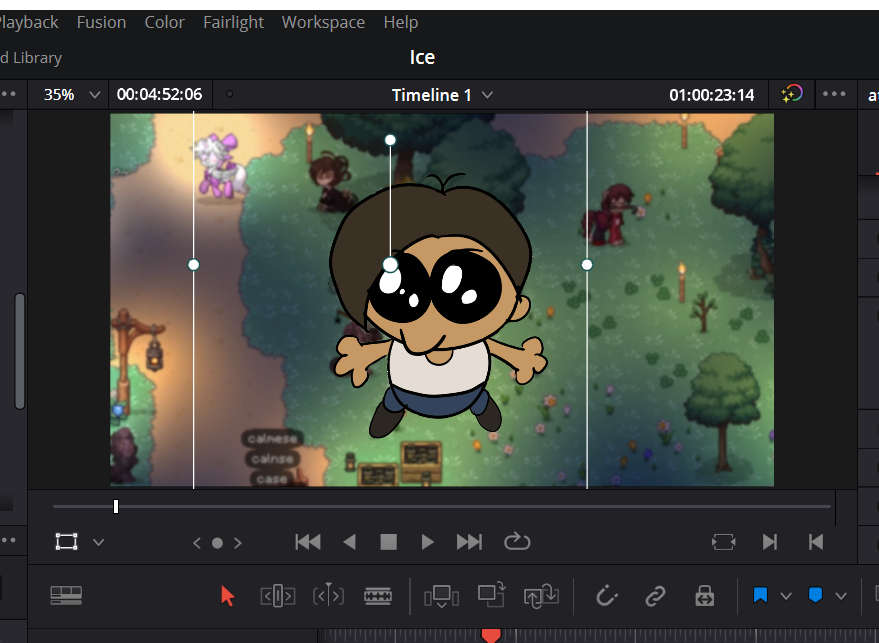
Task: Click the match frame icon
Action: (x=724, y=542)
